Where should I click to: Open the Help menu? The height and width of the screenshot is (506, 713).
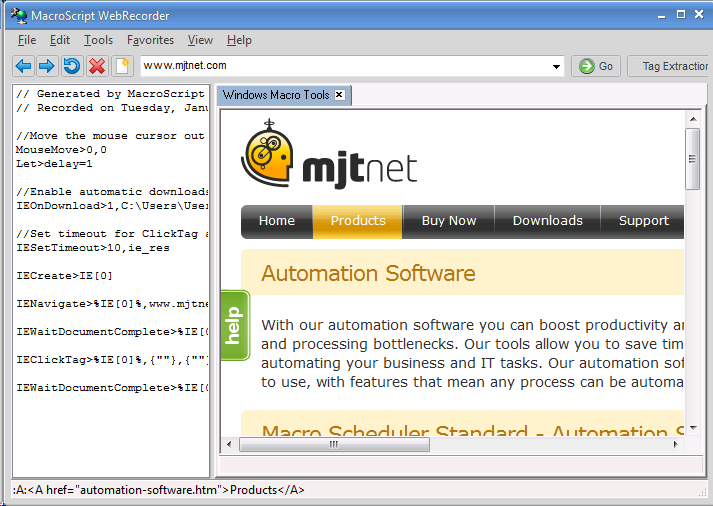pyautogui.click(x=239, y=40)
